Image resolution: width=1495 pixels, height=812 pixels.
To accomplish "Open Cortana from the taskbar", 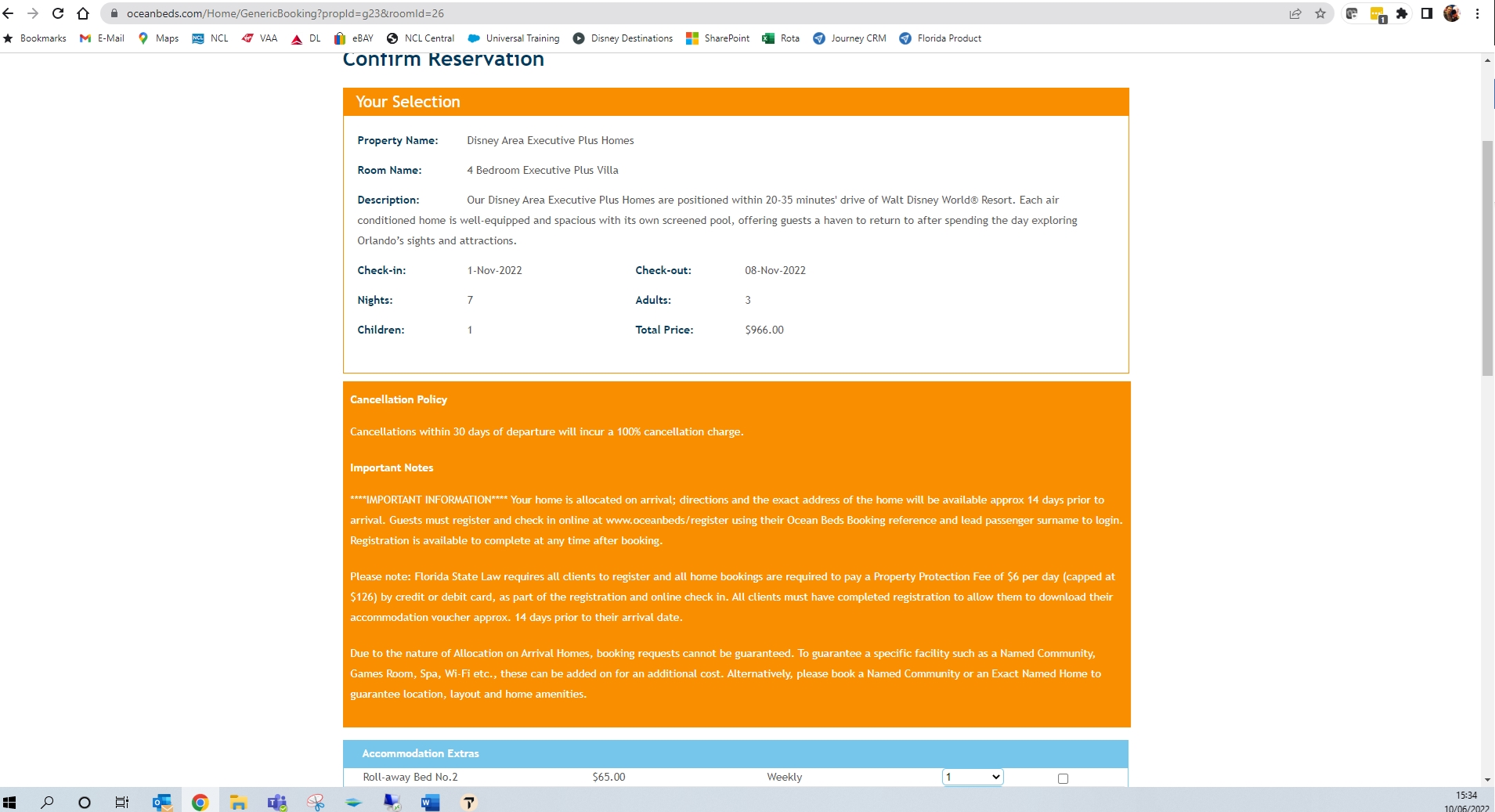I will tap(85, 802).
